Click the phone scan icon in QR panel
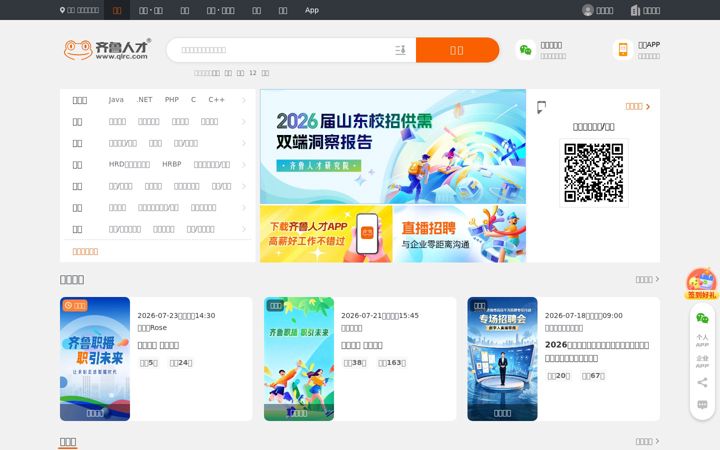The width and height of the screenshot is (720, 450). point(541,107)
